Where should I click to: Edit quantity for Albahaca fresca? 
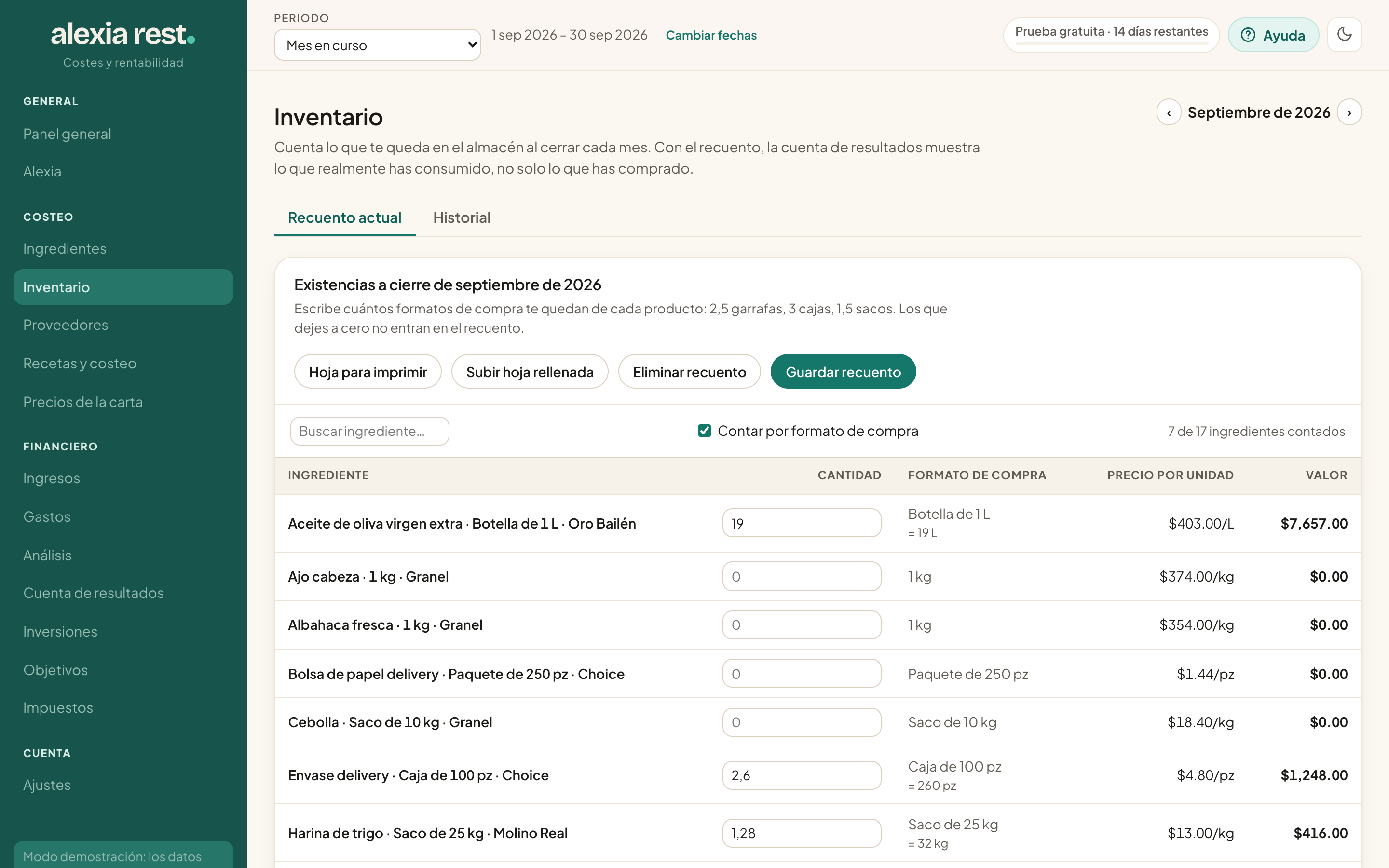(x=801, y=624)
